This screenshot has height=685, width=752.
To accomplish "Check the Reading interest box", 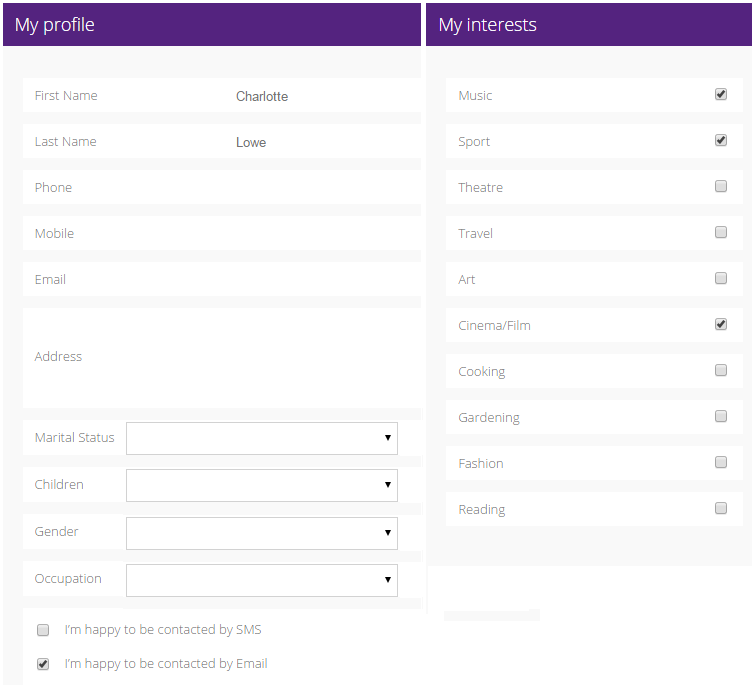I will coord(721,508).
